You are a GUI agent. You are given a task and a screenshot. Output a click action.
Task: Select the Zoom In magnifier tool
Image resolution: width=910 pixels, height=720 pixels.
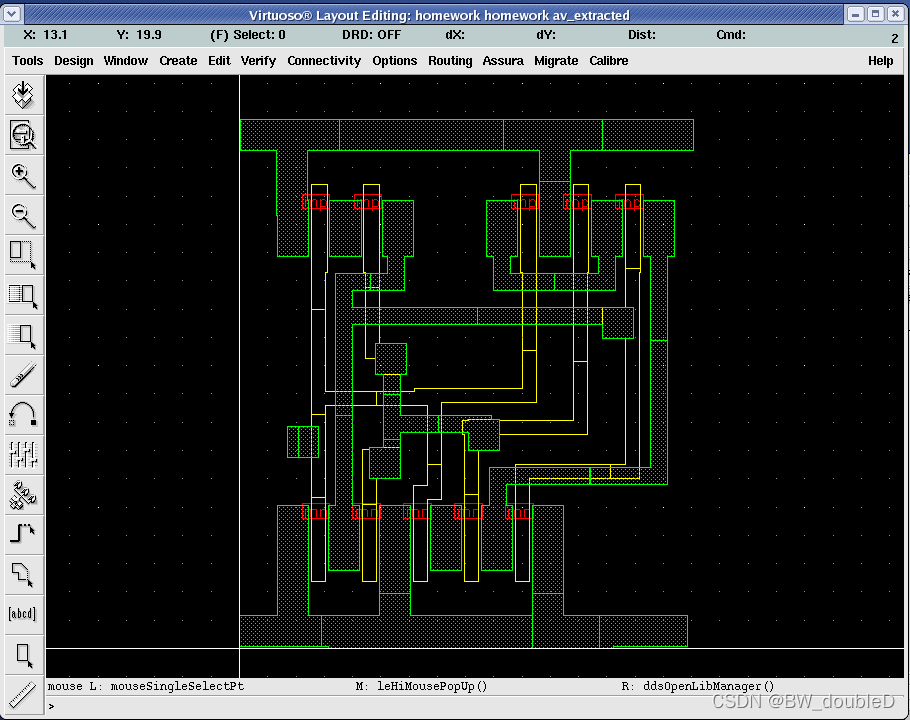pyautogui.click(x=23, y=175)
